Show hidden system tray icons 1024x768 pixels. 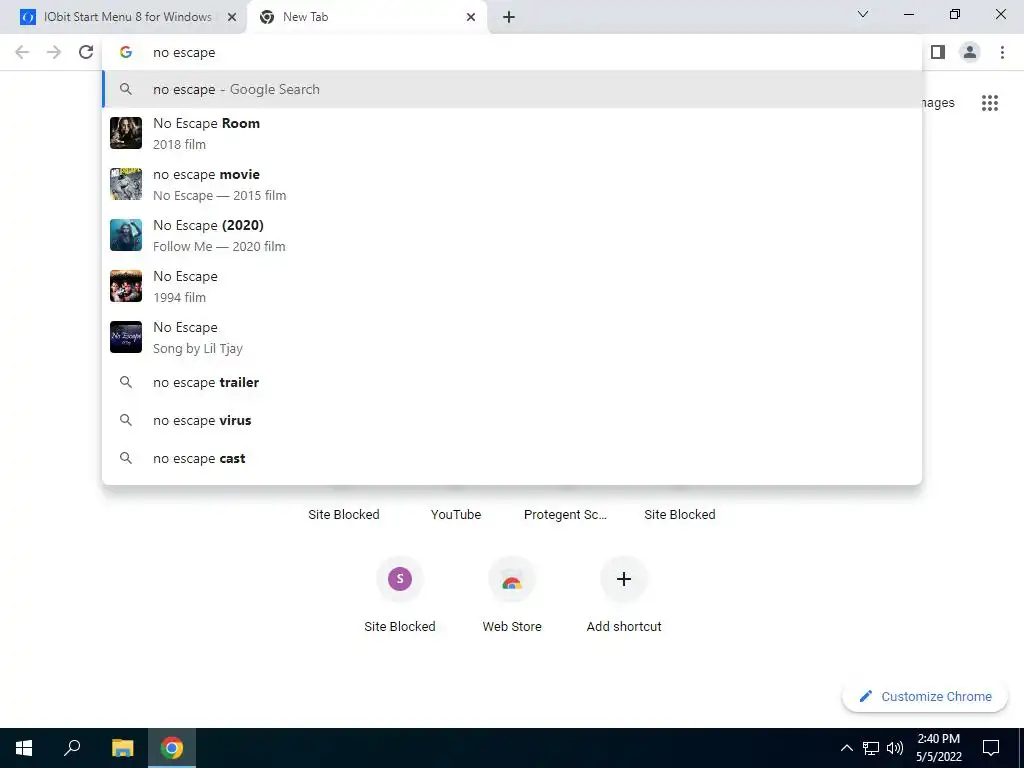pos(846,748)
